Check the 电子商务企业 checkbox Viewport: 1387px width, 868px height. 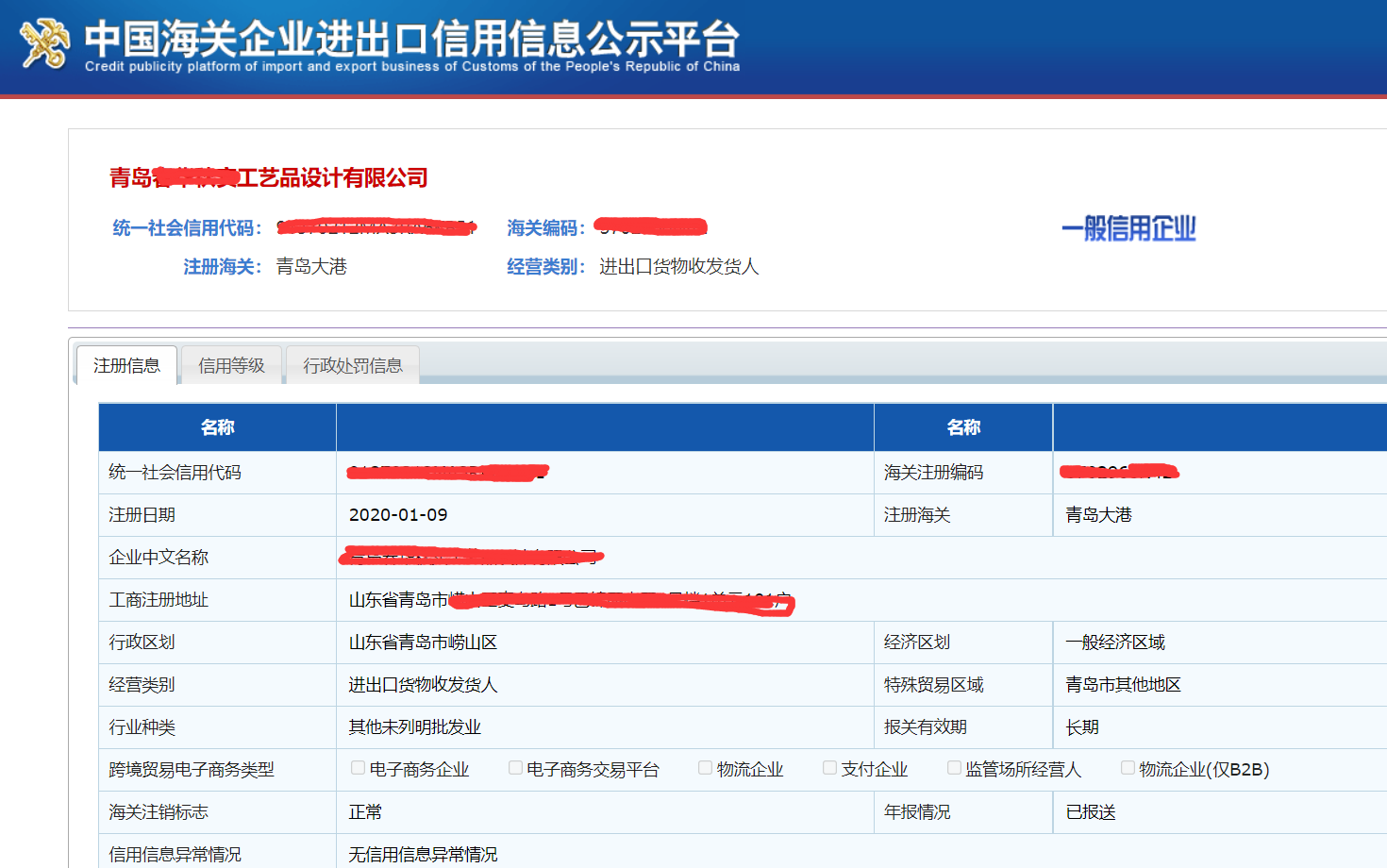[359, 768]
